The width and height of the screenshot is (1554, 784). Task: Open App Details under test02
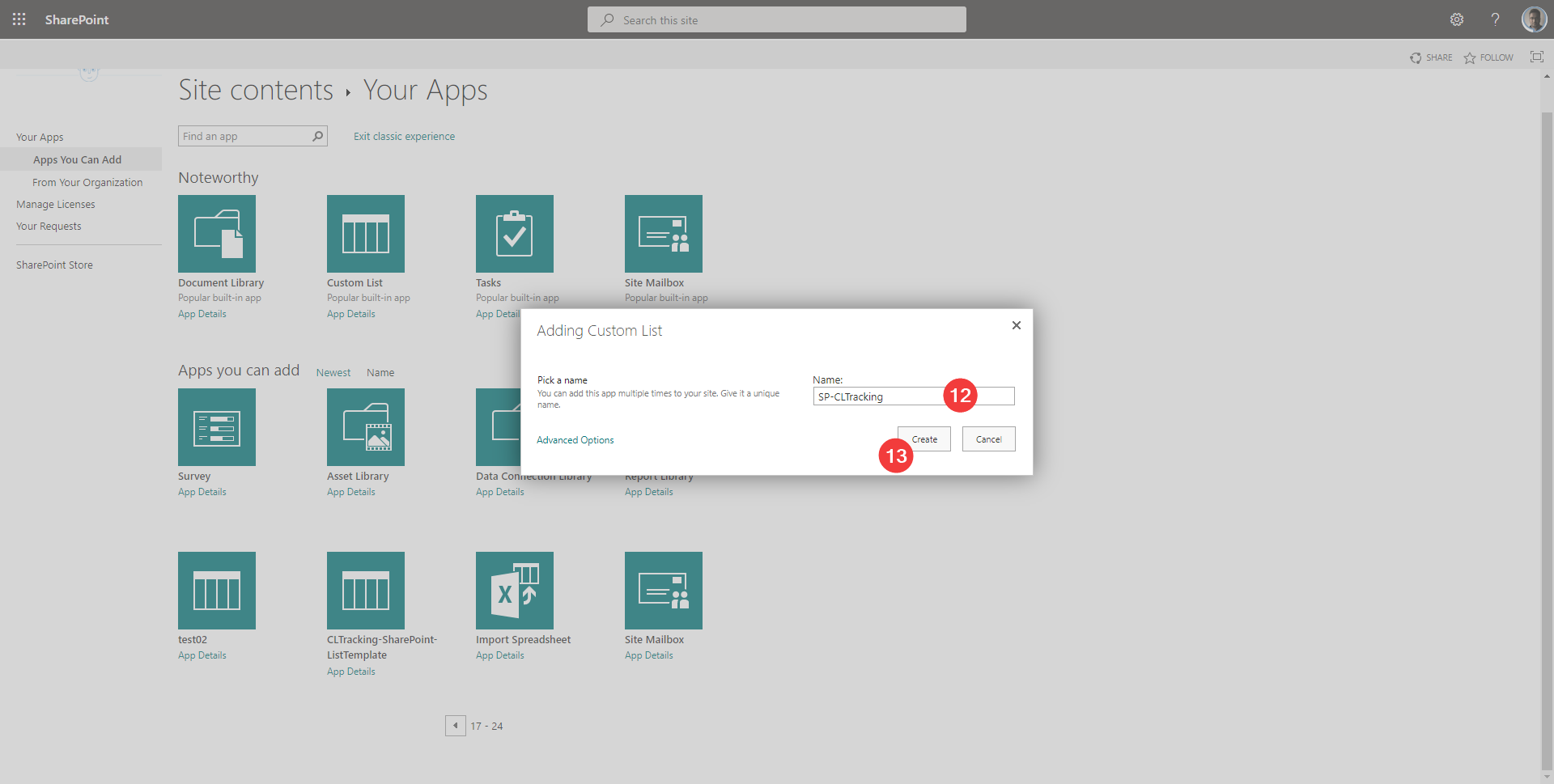202,655
